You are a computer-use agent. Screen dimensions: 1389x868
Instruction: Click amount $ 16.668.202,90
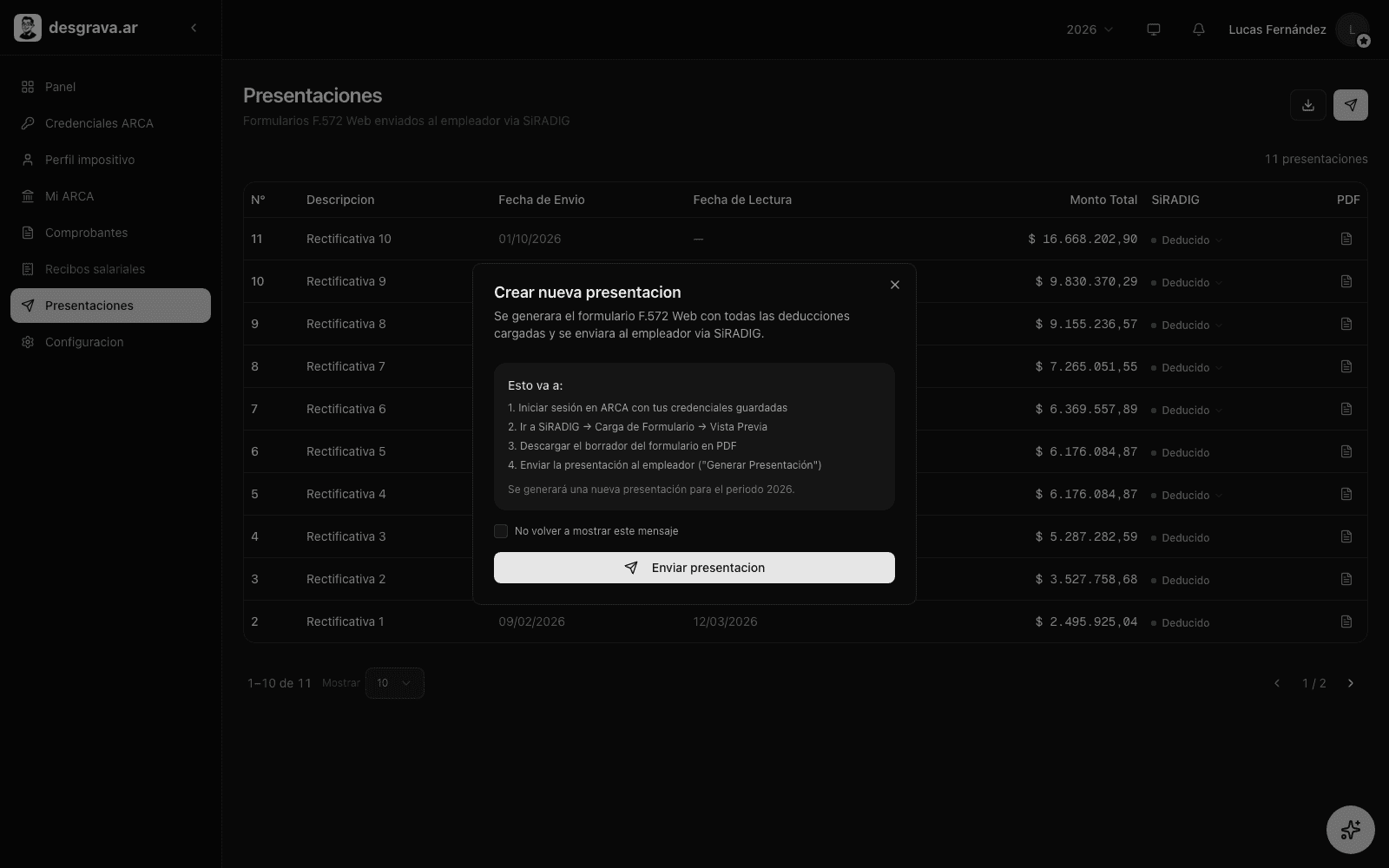coord(1083,239)
